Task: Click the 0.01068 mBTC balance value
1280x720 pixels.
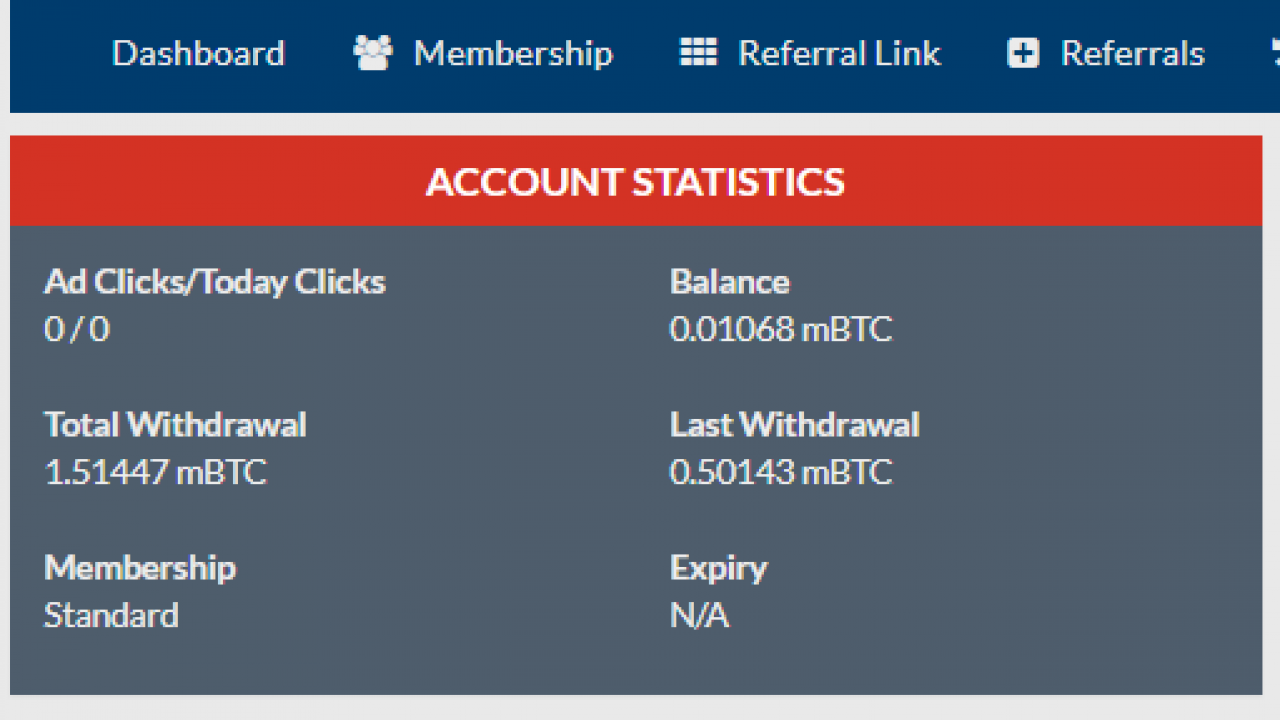Action: [781, 329]
